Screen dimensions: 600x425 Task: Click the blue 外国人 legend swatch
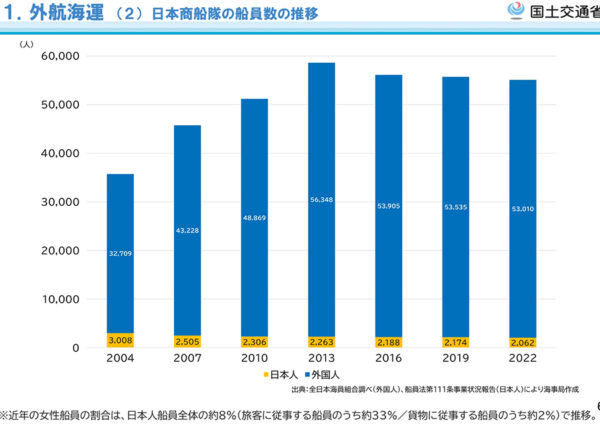tap(305, 374)
